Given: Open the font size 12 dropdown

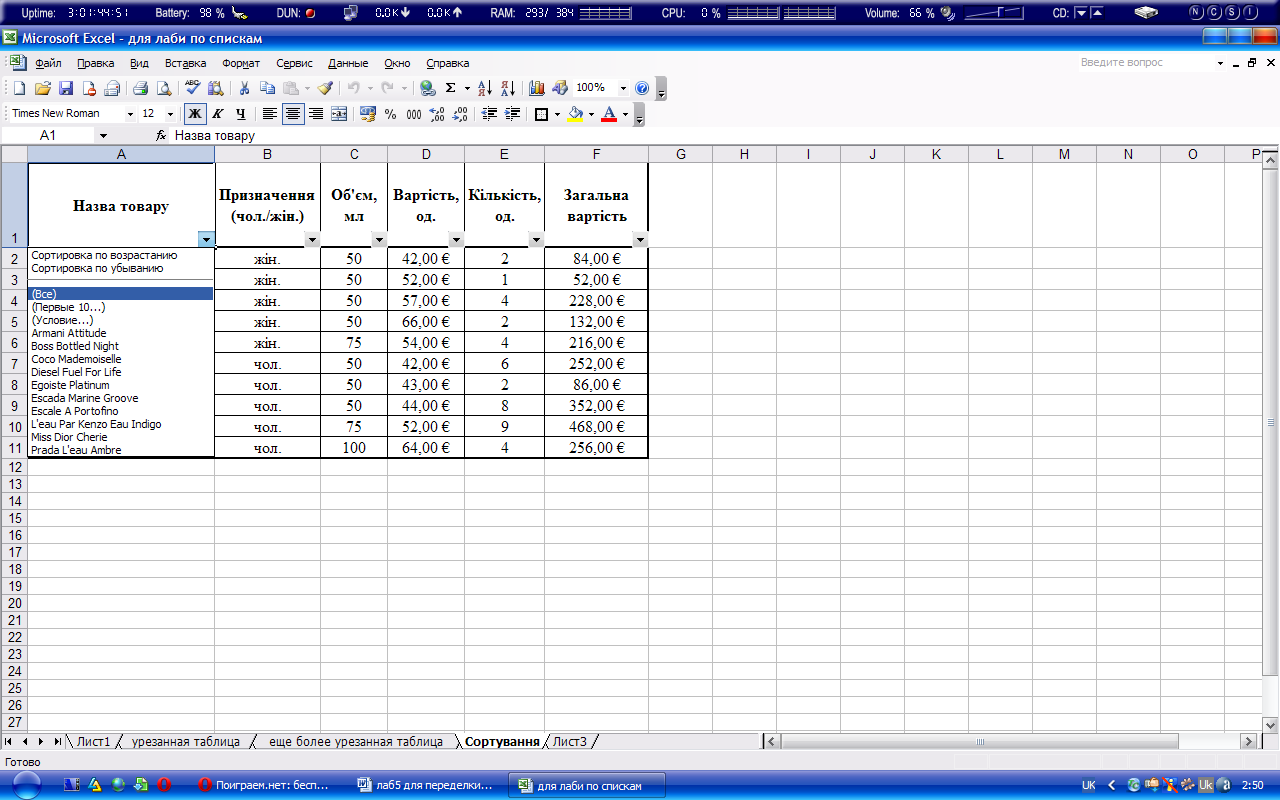Looking at the screenshot, I should pyautogui.click(x=170, y=114).
